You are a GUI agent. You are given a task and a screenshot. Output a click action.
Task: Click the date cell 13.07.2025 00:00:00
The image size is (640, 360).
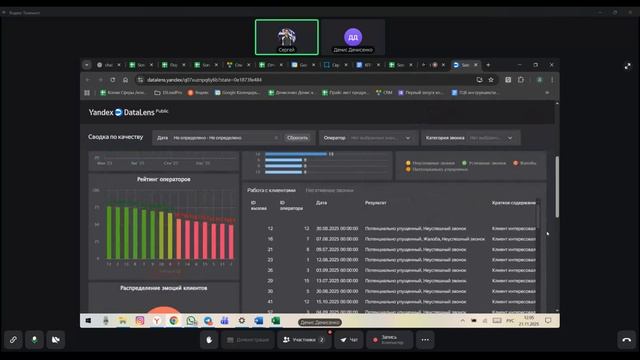(337, 281)
